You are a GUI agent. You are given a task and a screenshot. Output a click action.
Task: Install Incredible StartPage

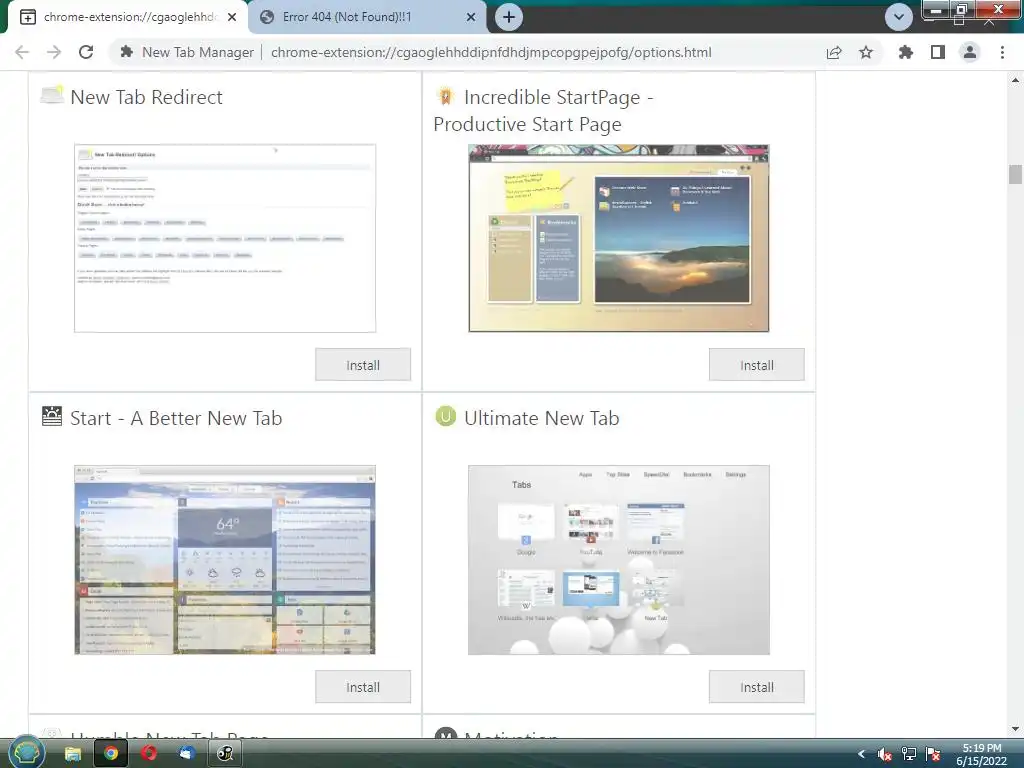pyautogui.click(x=757, y=364)
